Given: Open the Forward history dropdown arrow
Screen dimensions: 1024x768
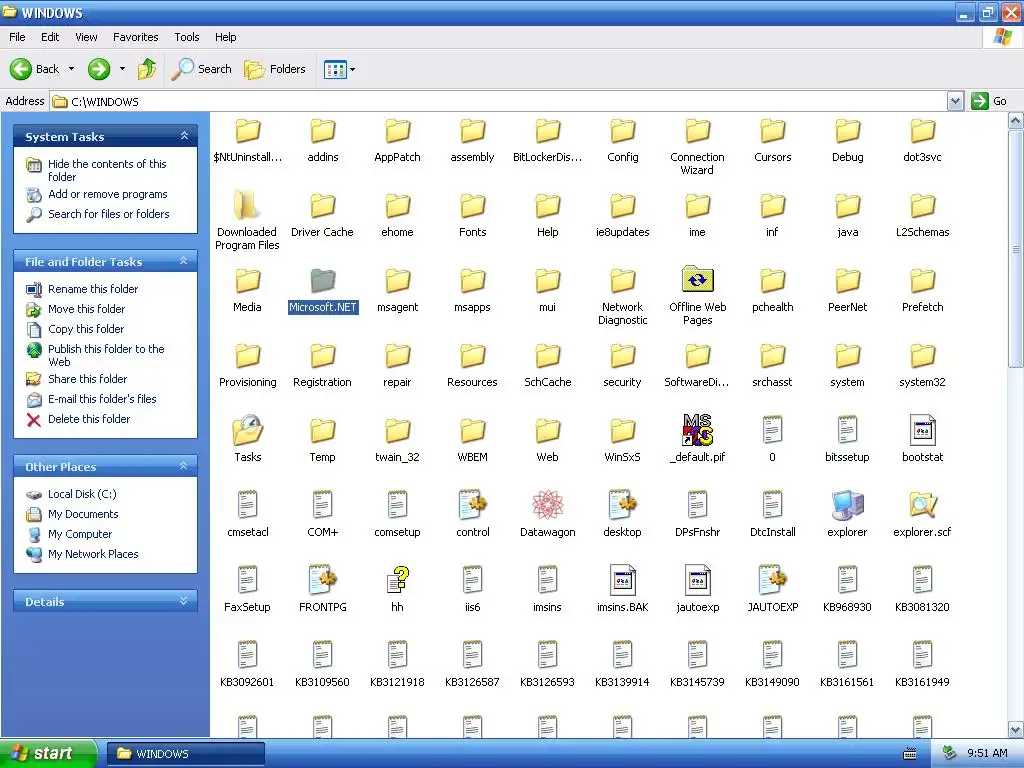Looking at the screenshot, I should pyautogui.click(x=122, y=69).
